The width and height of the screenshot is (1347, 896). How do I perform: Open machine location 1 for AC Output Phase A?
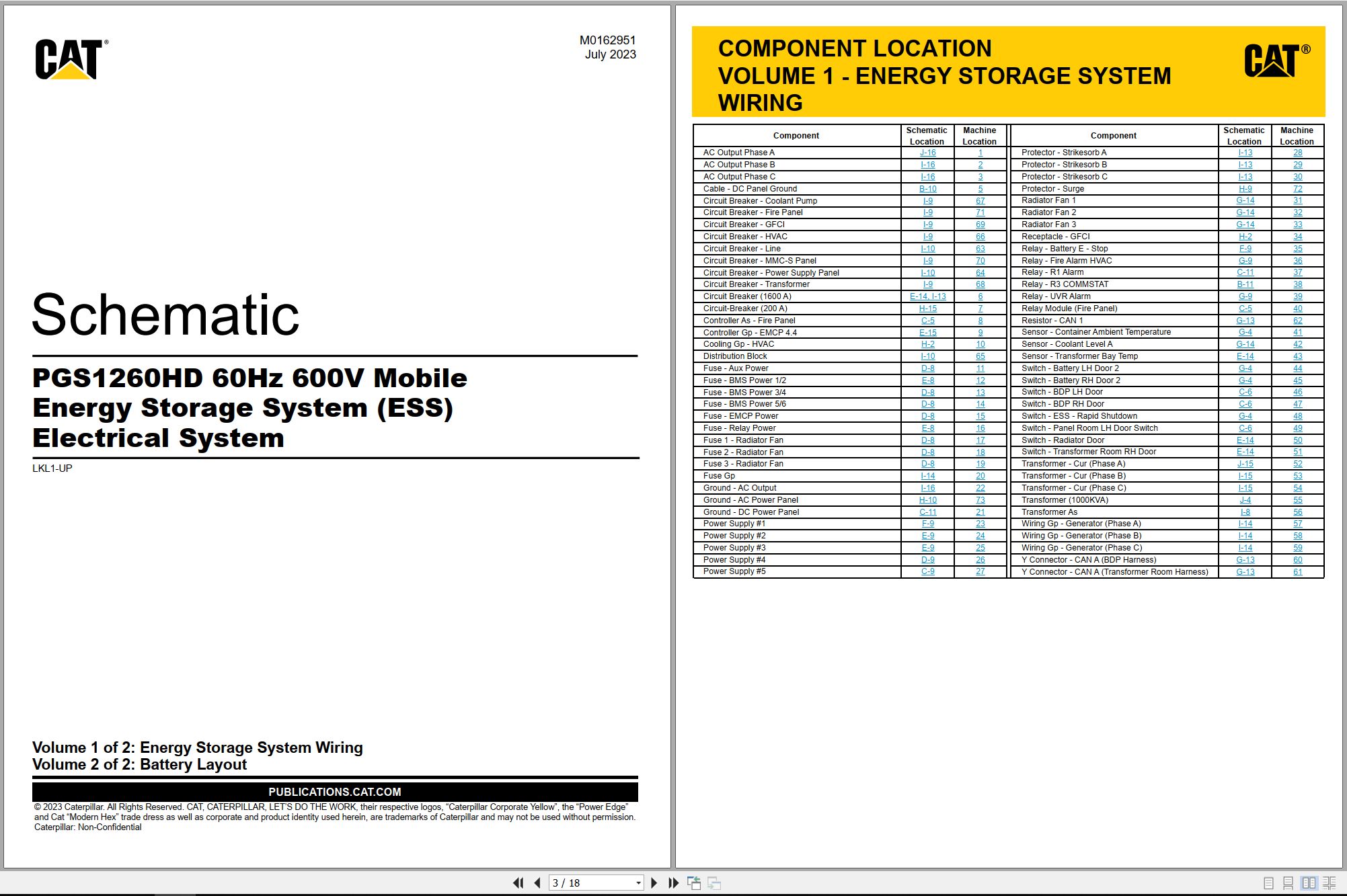pyautogui.click(x=980, y=153)
